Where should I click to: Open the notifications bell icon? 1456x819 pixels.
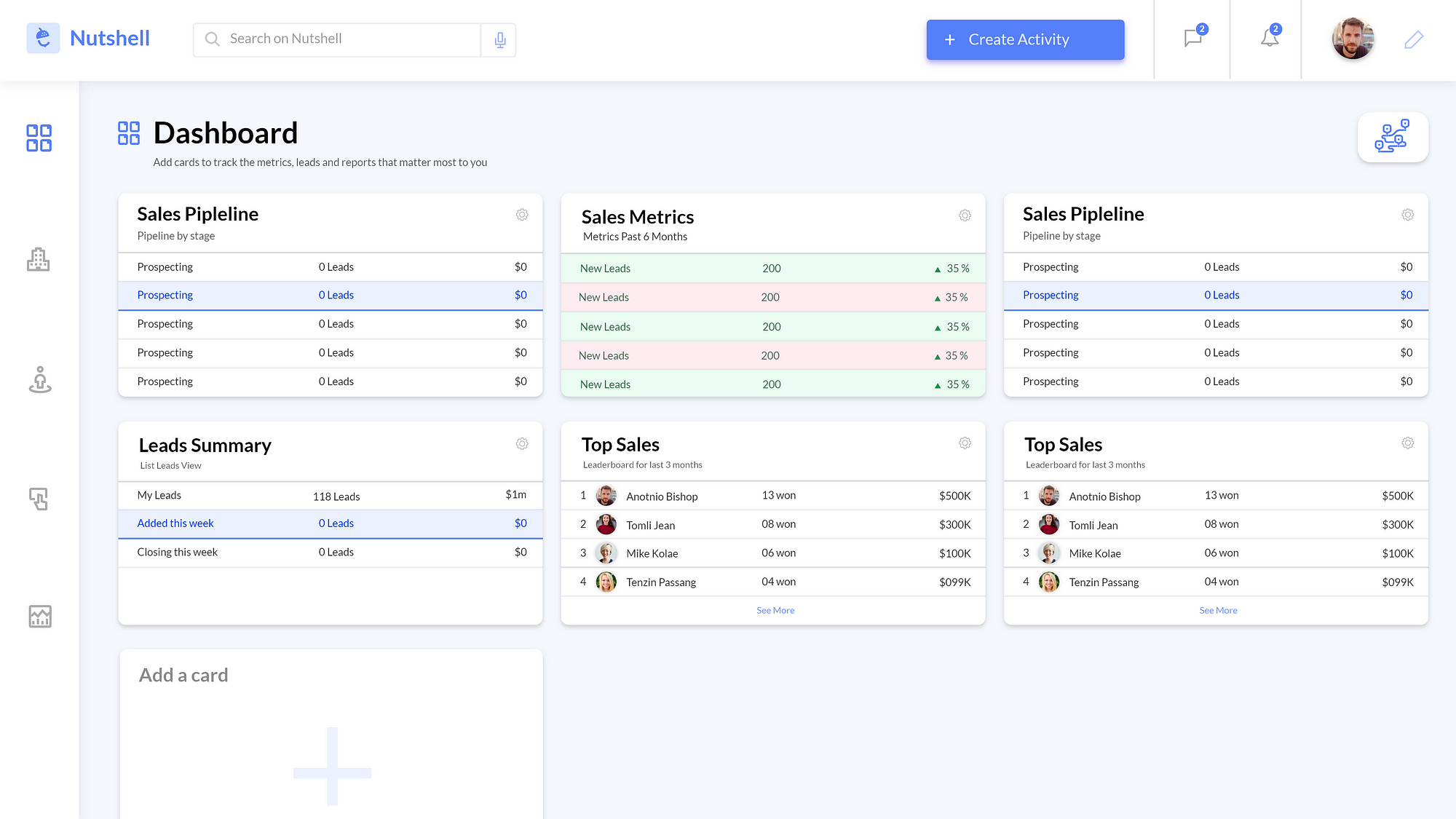click(1269, 38)
